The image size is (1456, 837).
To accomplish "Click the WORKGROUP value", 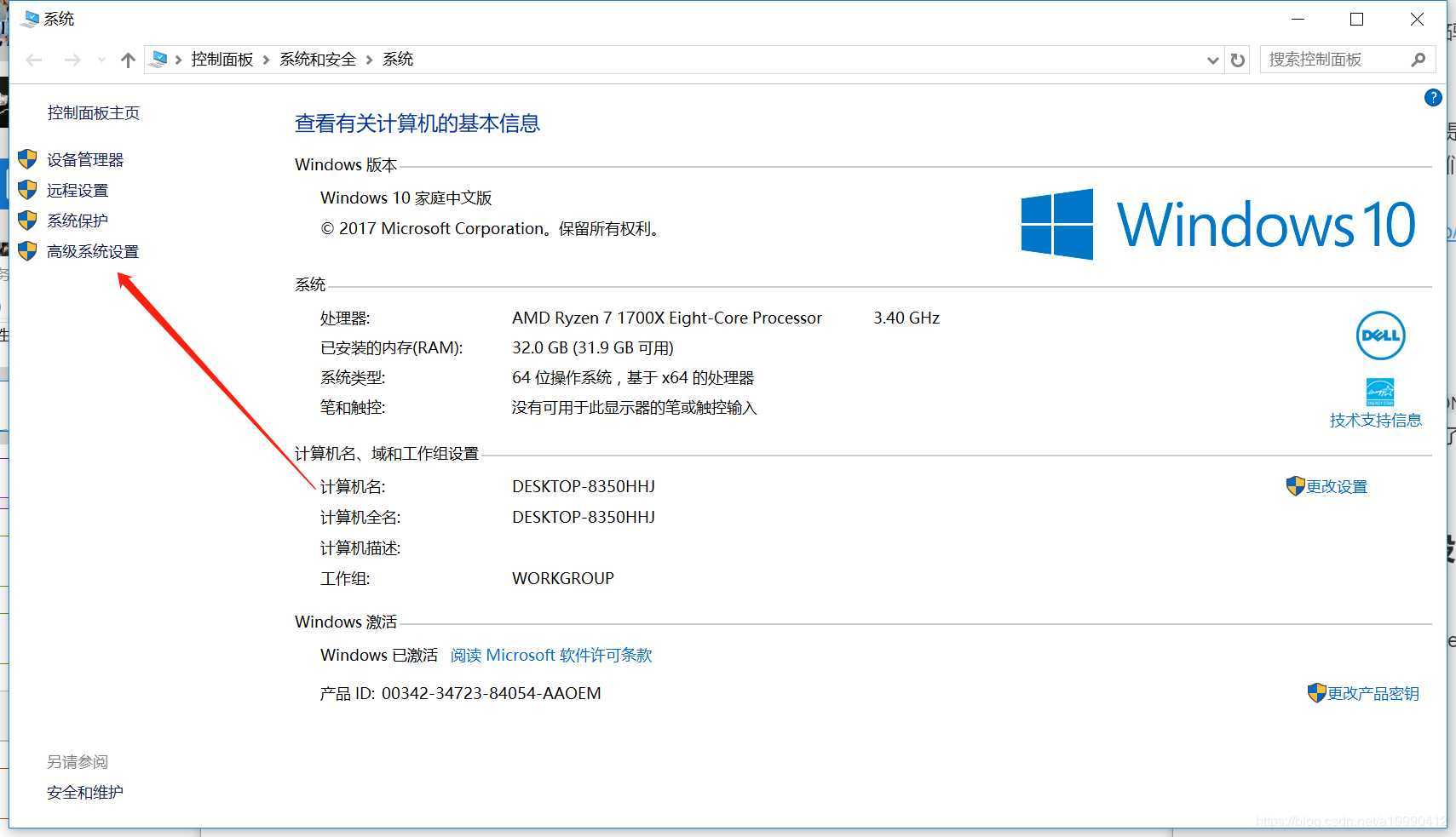I will pos(563,579).
